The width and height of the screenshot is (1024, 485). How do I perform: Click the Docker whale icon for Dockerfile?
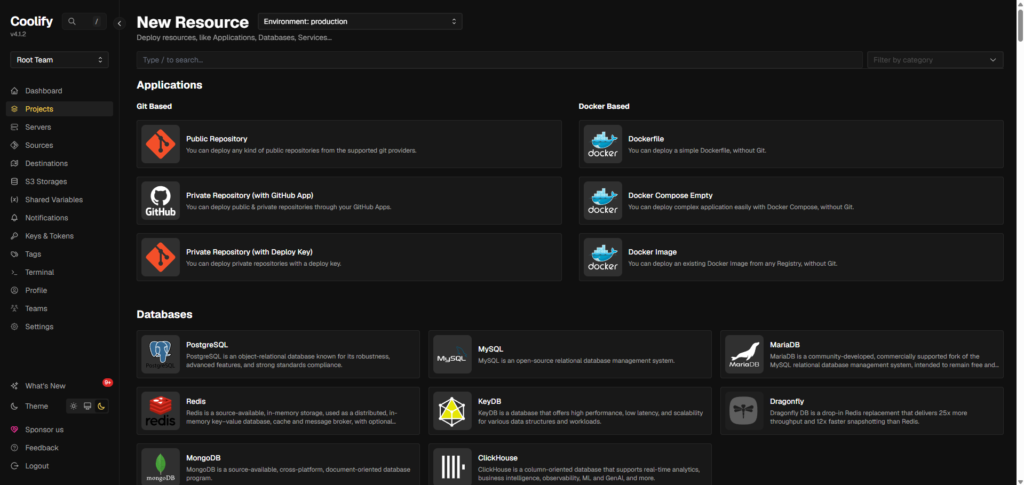[603, 144]
